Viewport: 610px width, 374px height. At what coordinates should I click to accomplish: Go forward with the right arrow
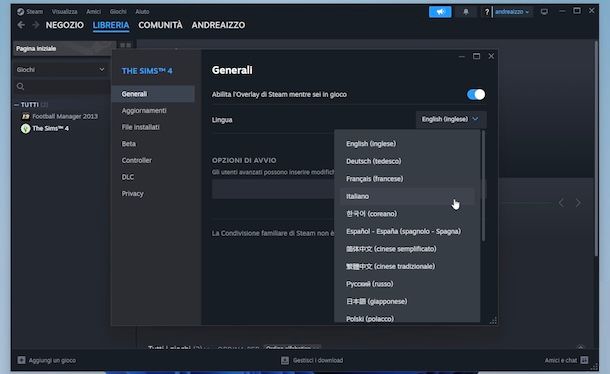35,25
